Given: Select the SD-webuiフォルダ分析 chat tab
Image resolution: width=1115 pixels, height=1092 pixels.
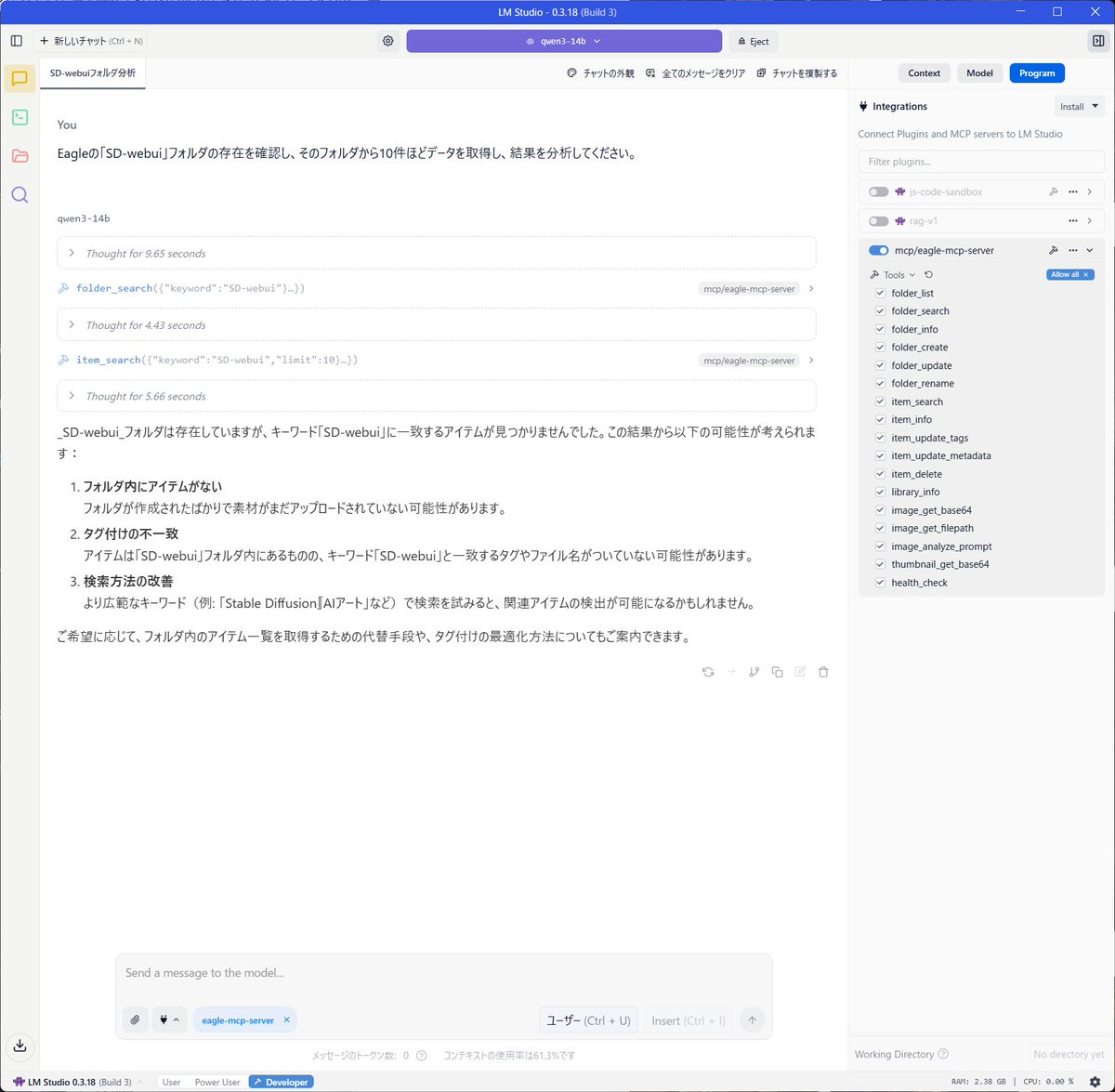Looking at the screenshot, I should click(93, 72).
